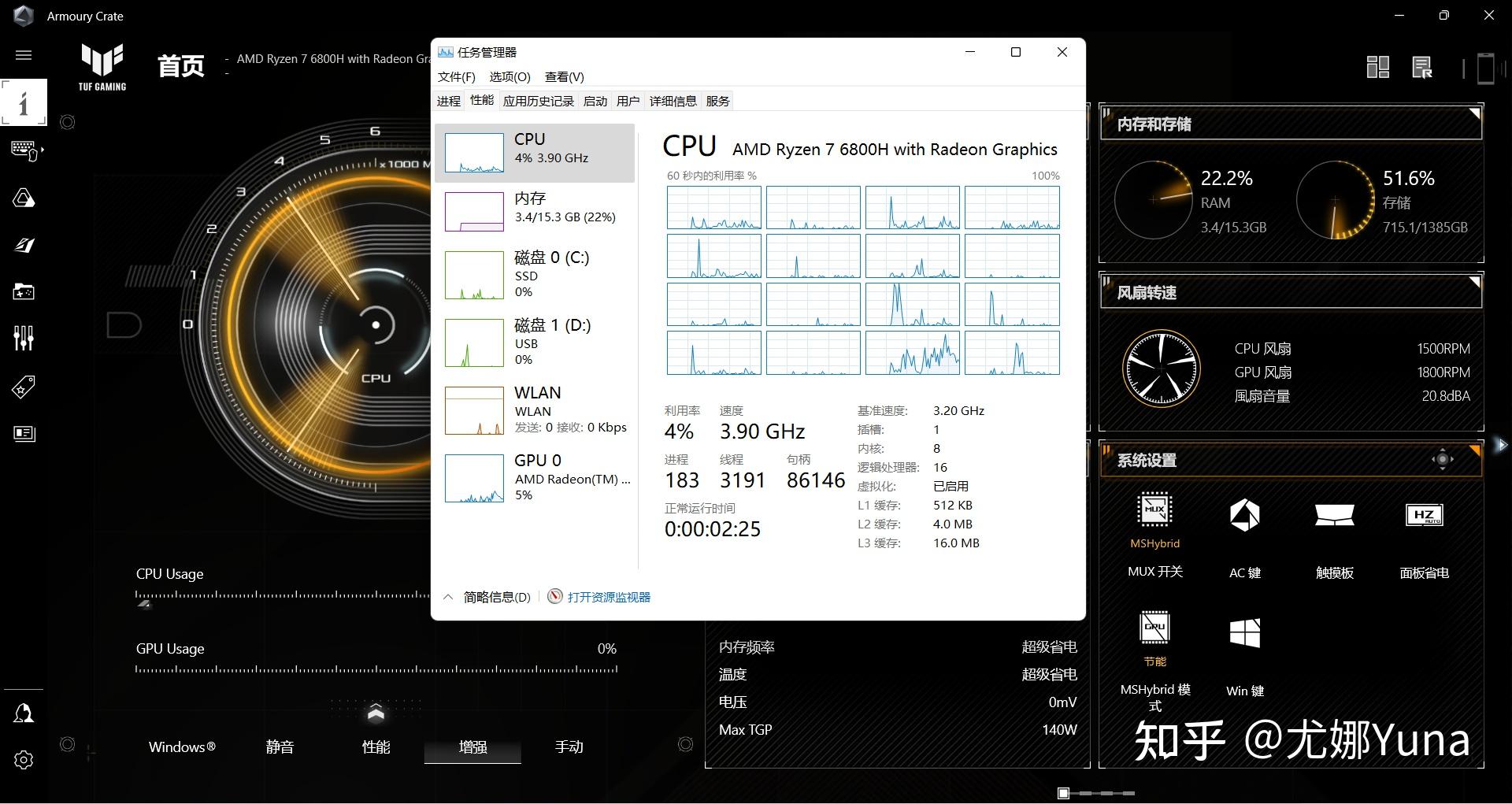Open Aura Sync sidebar icon
This screenshot has width=1512, height=804.
(24, 198)
